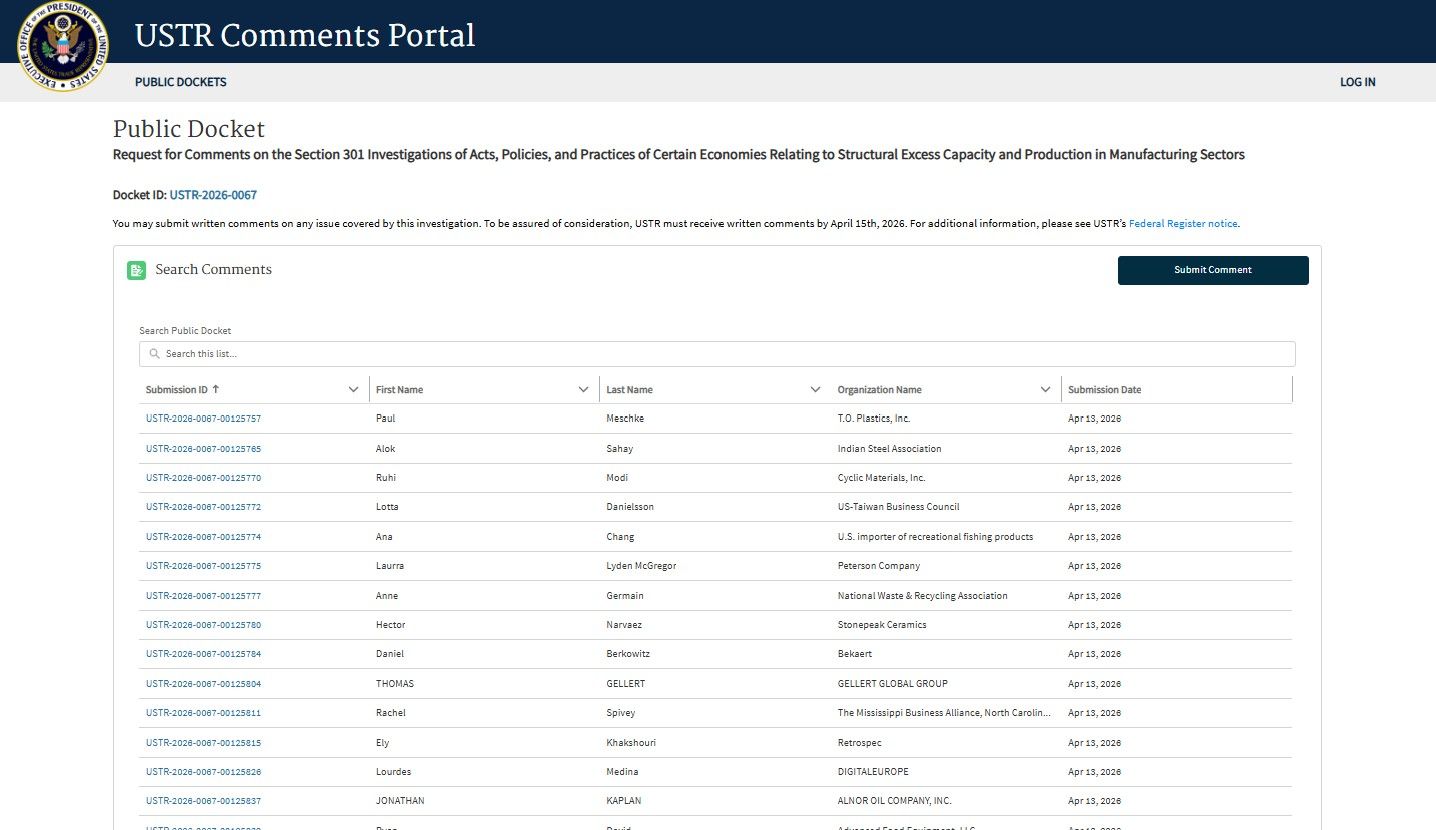Click the green Search Comments document icon
Screen dimensions: 1436x830
pos(137,270)
